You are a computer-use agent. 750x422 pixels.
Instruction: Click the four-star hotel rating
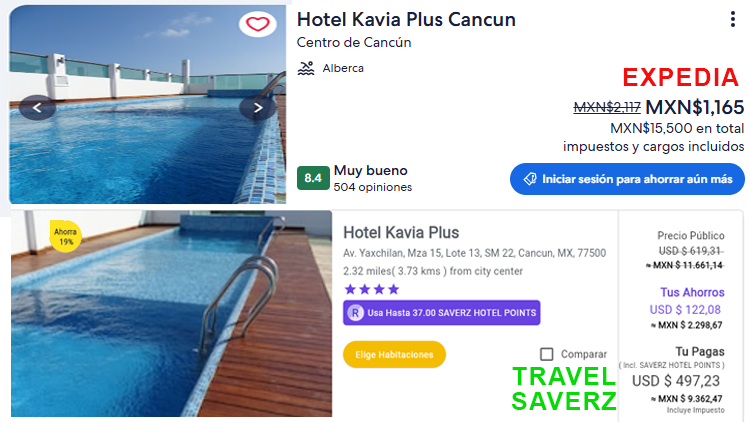click(x=372, y=289)
